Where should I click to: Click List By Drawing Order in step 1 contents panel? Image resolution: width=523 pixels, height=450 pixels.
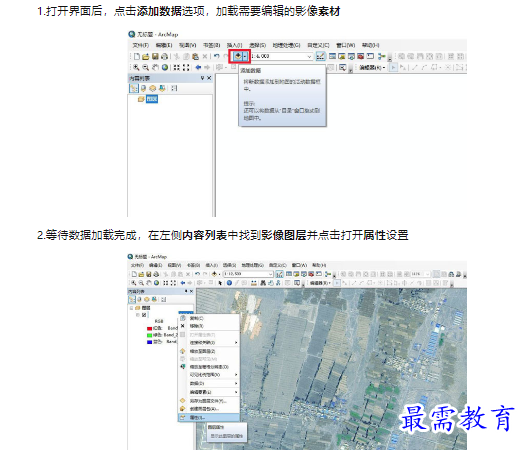pyautogui.click(x=133, y=88)
